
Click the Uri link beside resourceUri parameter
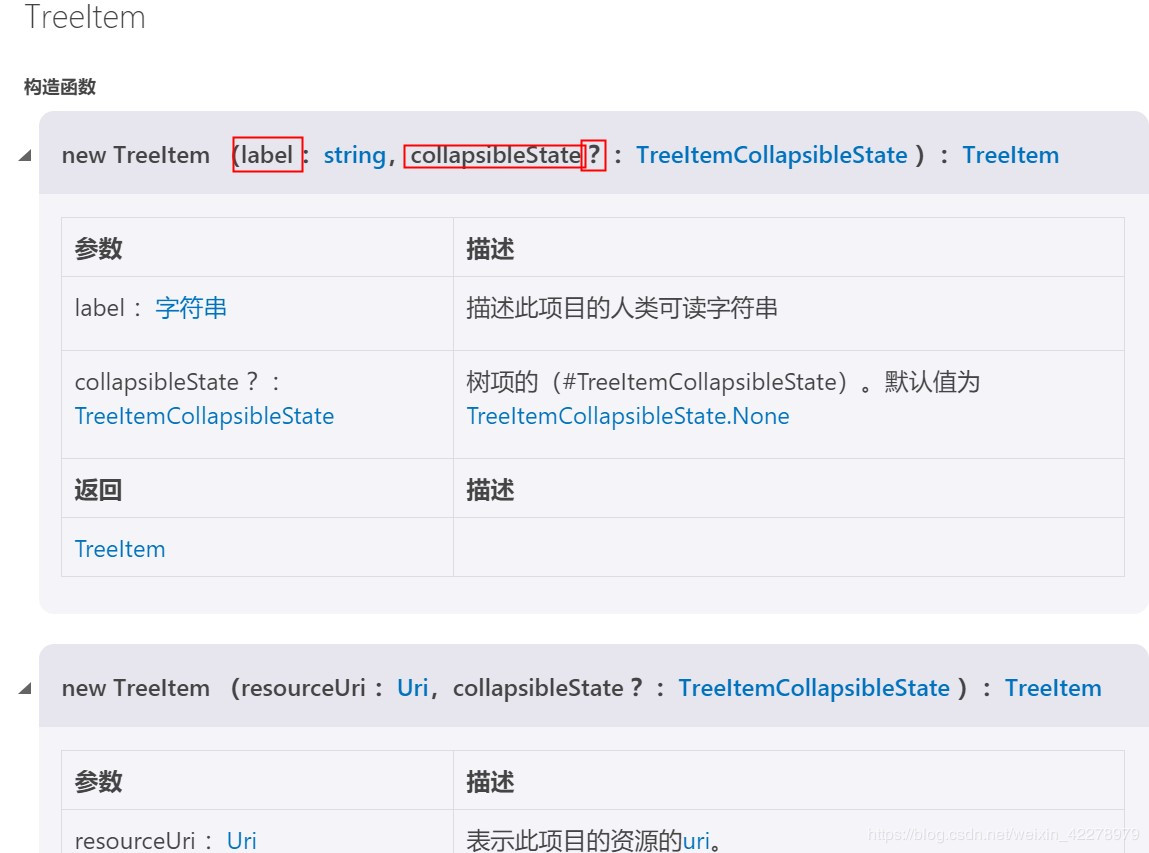pyautogui.click(x=242, y=841)
